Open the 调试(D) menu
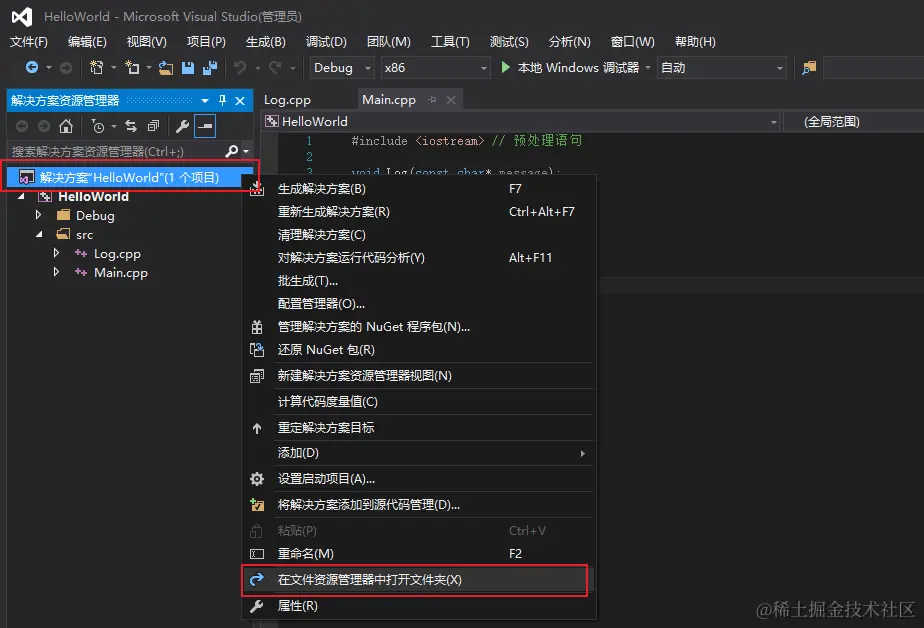The width and height of the screenshot is (924, 628). 326,42
